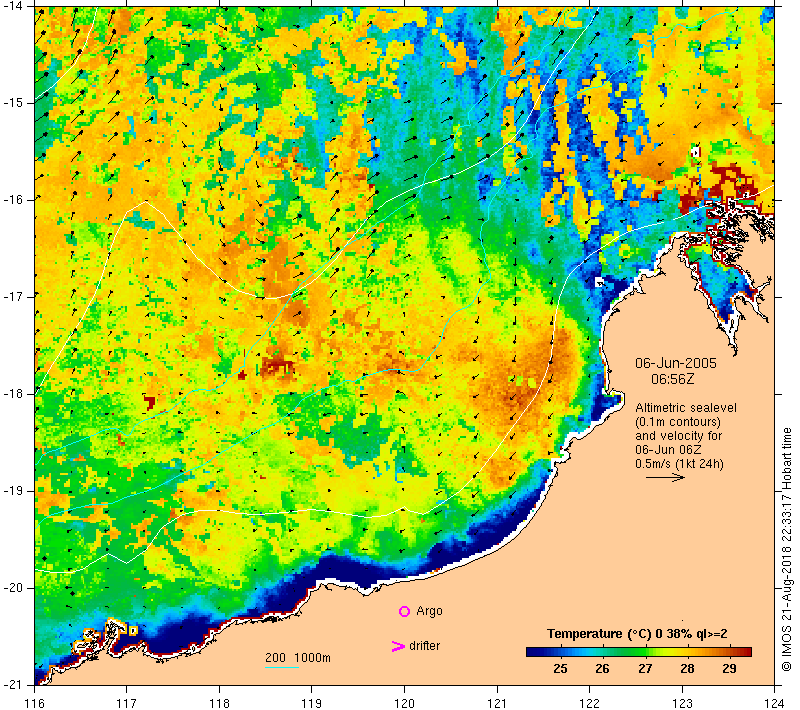Click the '(0.1m contours)' caption line
This screenshot has width=800, height=710.
click(678, 422)
